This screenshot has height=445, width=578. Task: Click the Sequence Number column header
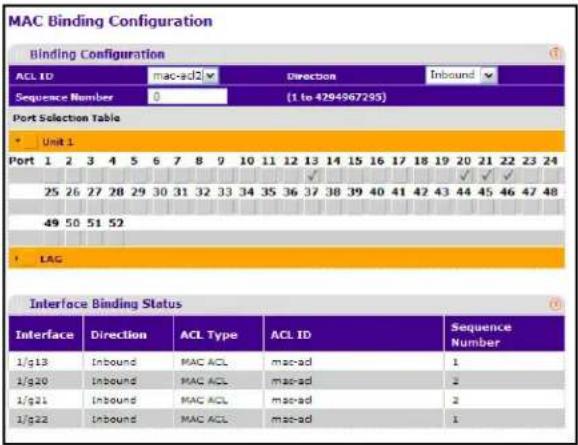click(x=504, y=334)
